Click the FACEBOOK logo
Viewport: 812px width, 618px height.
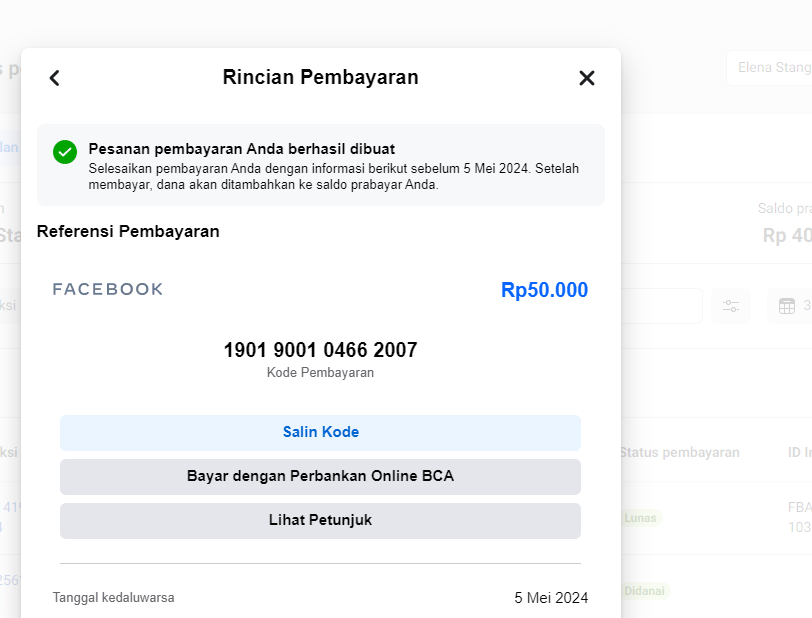click(108, 289)
